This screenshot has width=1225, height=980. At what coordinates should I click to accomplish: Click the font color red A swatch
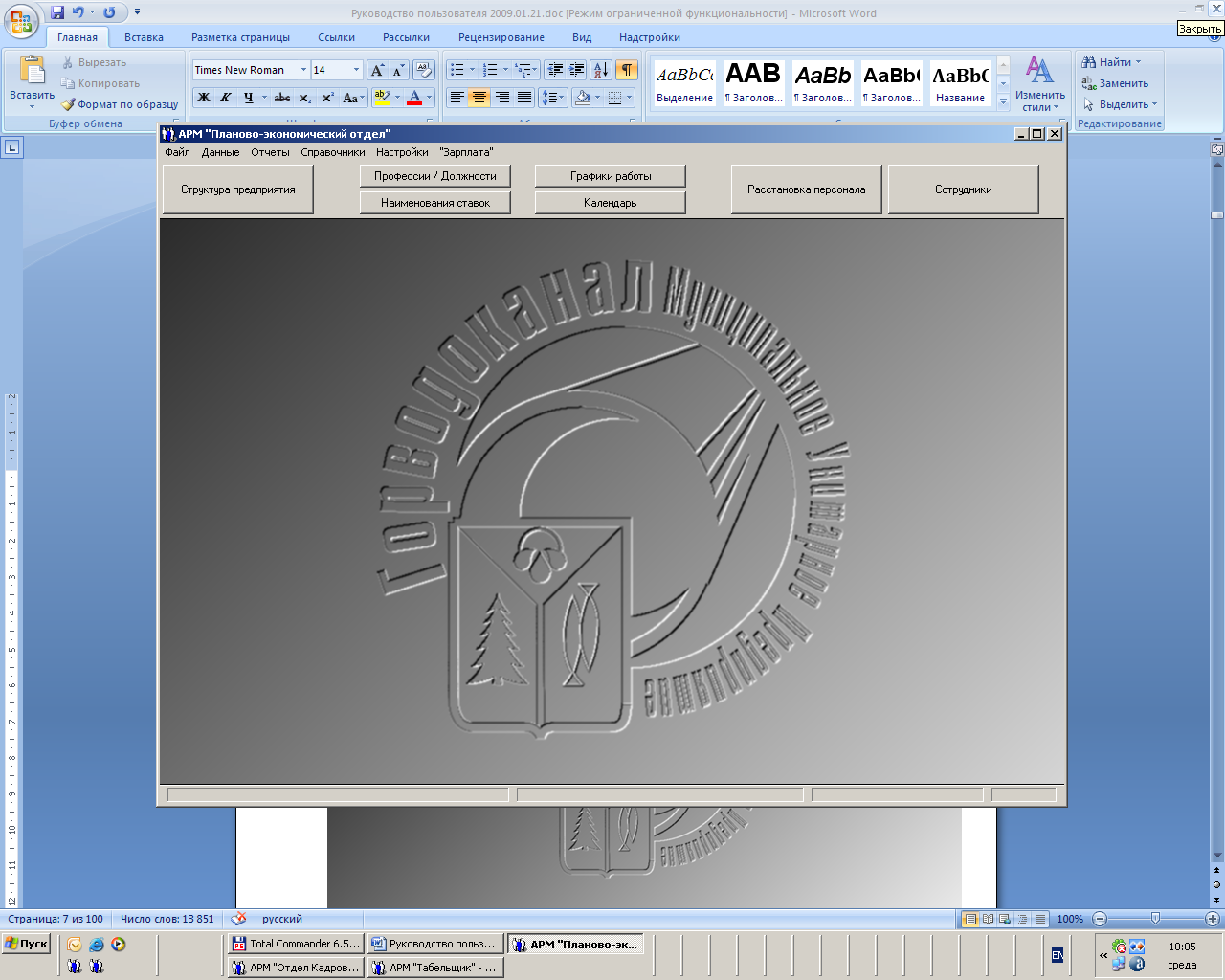click(x=414, y=98)
